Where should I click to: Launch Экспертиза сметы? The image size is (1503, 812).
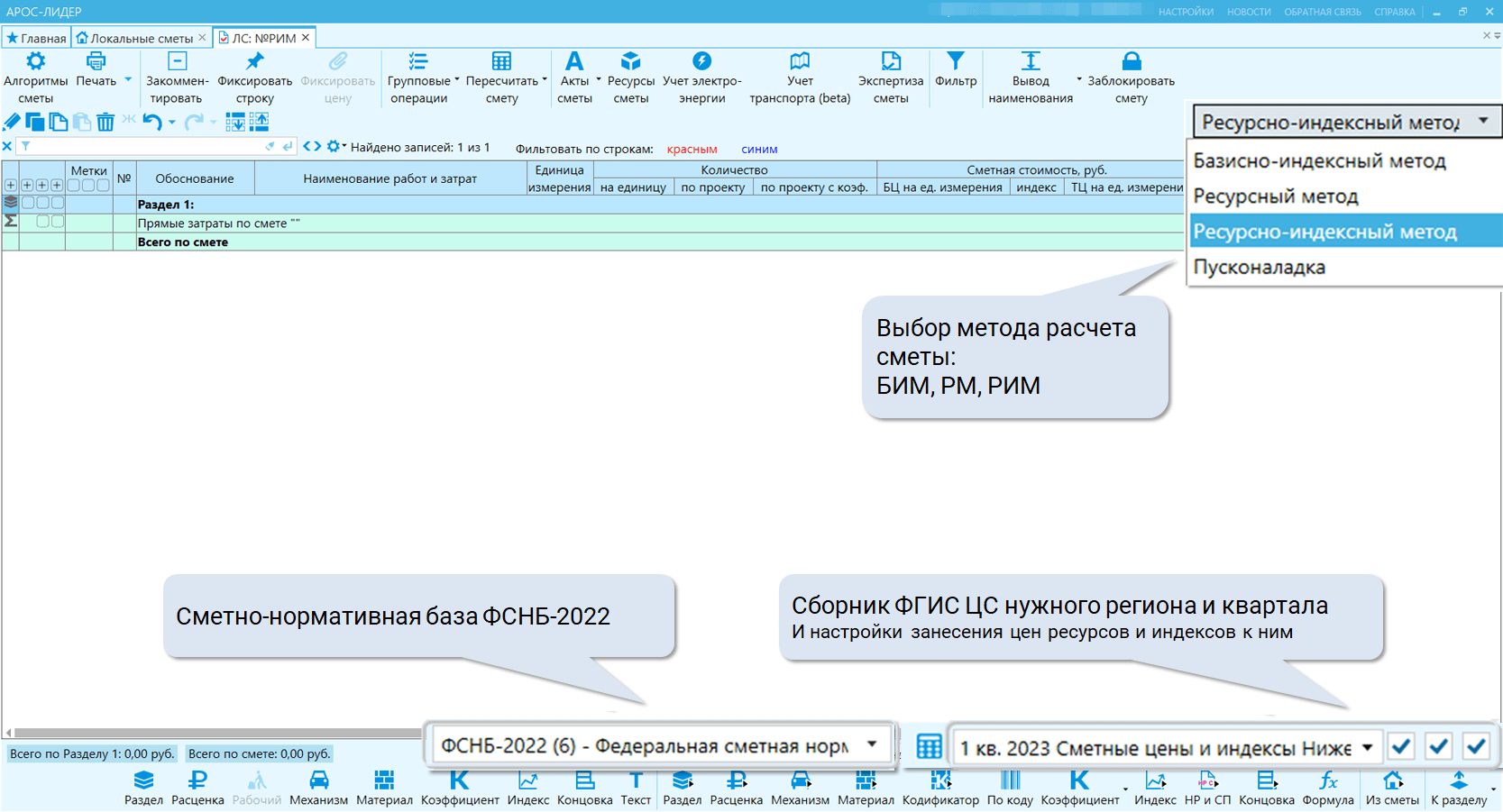pos(890,78)
